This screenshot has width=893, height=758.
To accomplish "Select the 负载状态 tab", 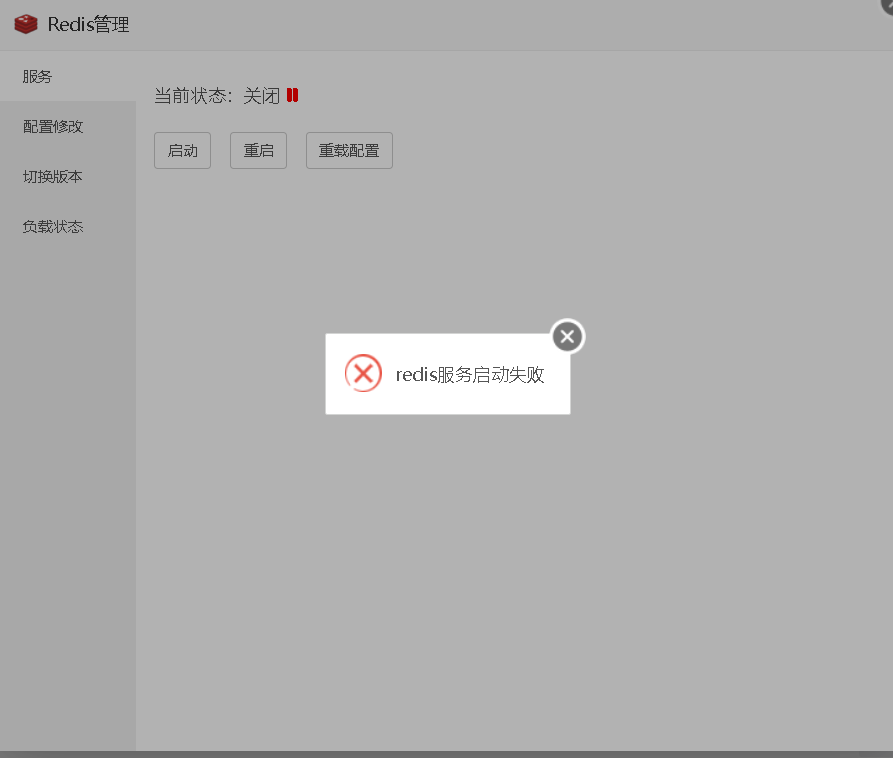I will pos(68,227).
